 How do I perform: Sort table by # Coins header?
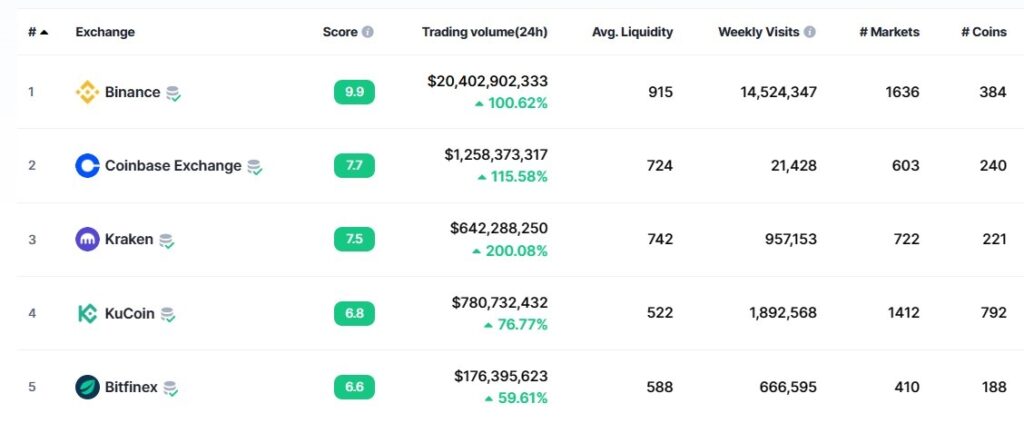pyautogui.click(x=983, y=32)
